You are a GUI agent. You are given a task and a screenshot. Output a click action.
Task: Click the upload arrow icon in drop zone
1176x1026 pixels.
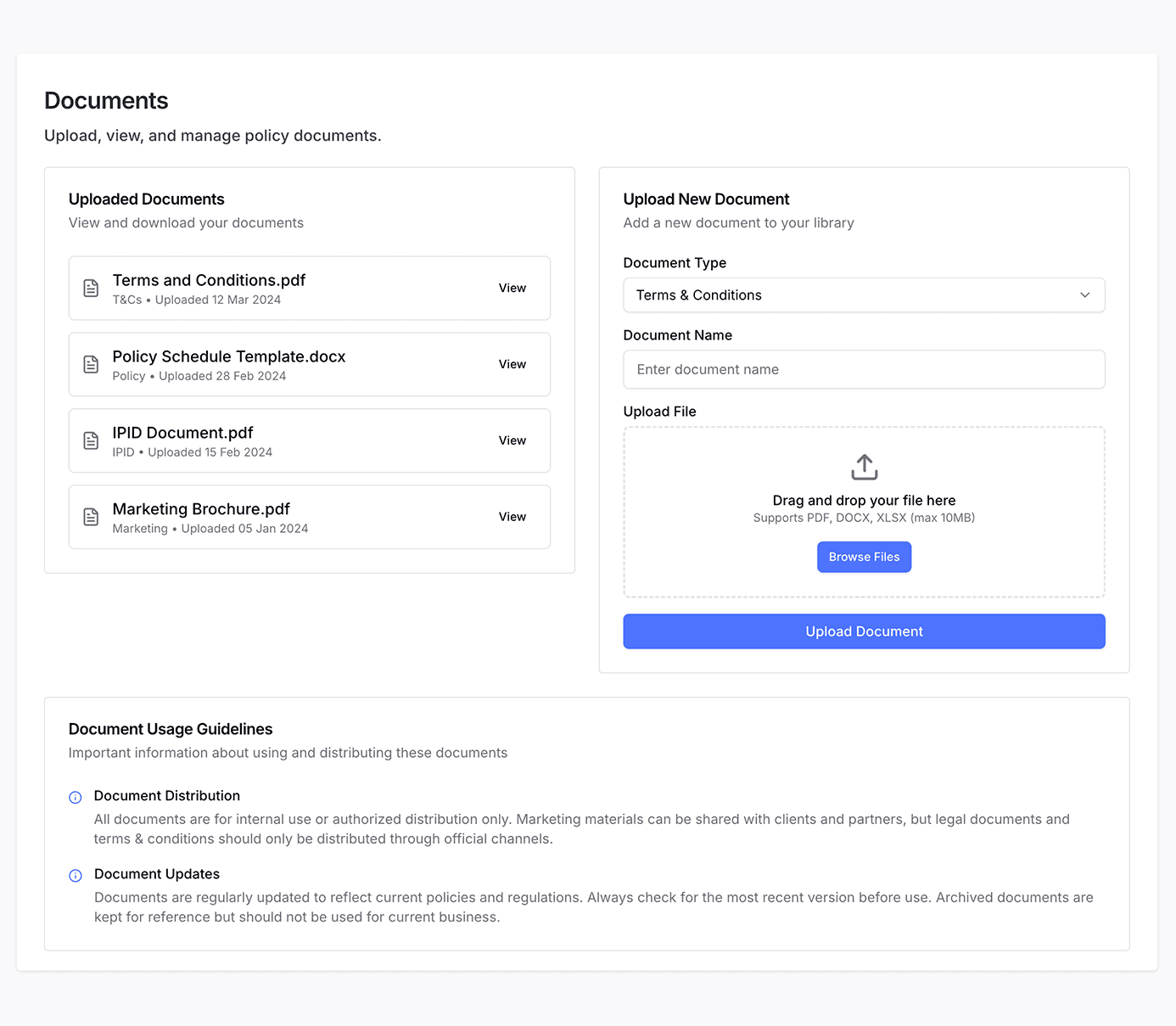864,467
